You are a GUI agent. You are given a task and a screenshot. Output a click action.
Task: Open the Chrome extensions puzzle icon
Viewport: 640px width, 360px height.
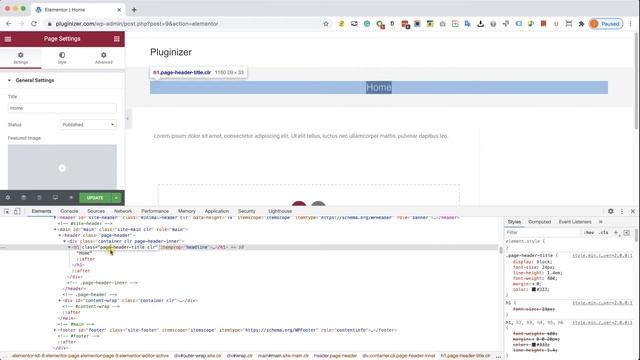point(581,24)
